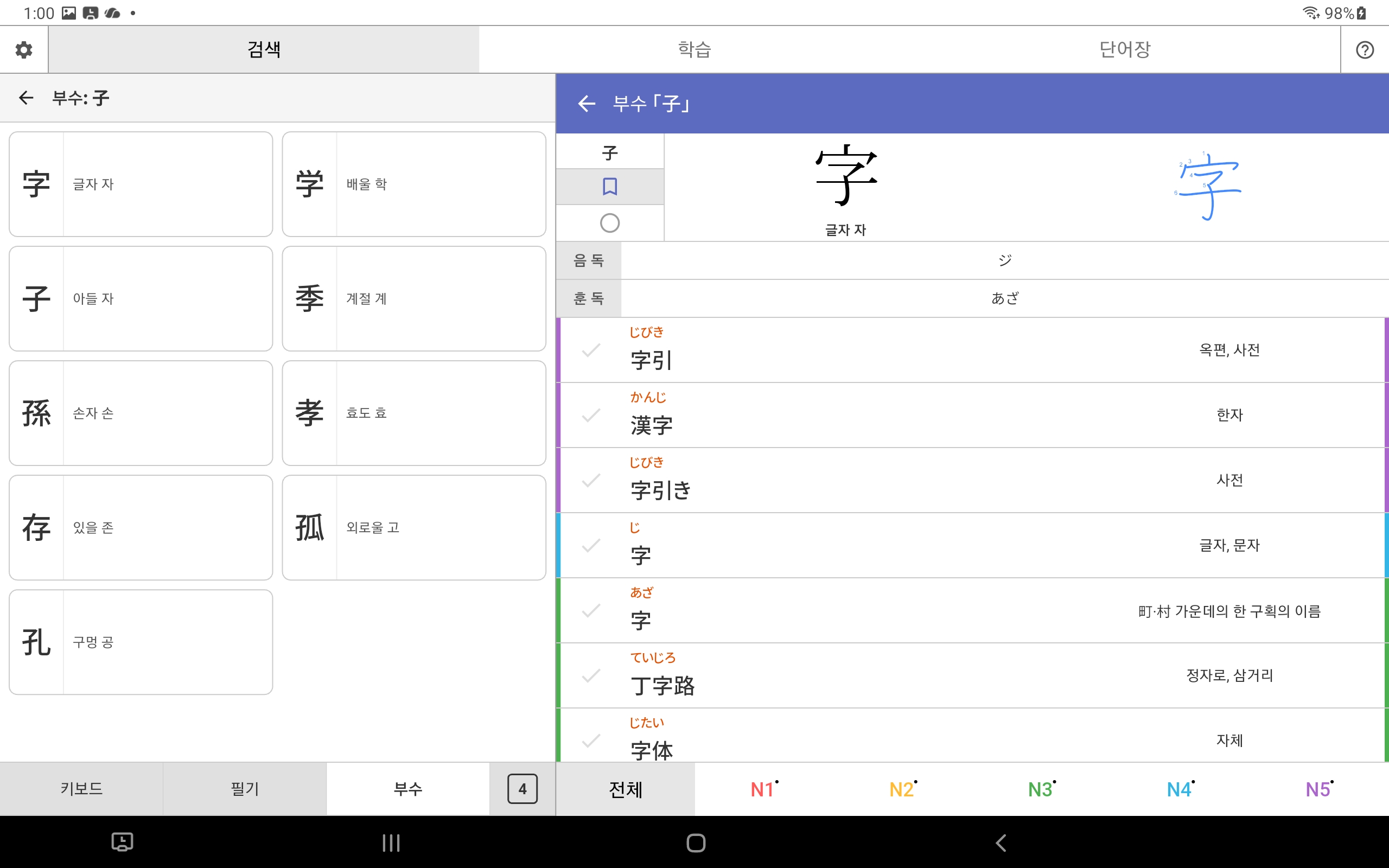Filter words by N1 level
The image size is (1389, 868).
coord(764,789)
